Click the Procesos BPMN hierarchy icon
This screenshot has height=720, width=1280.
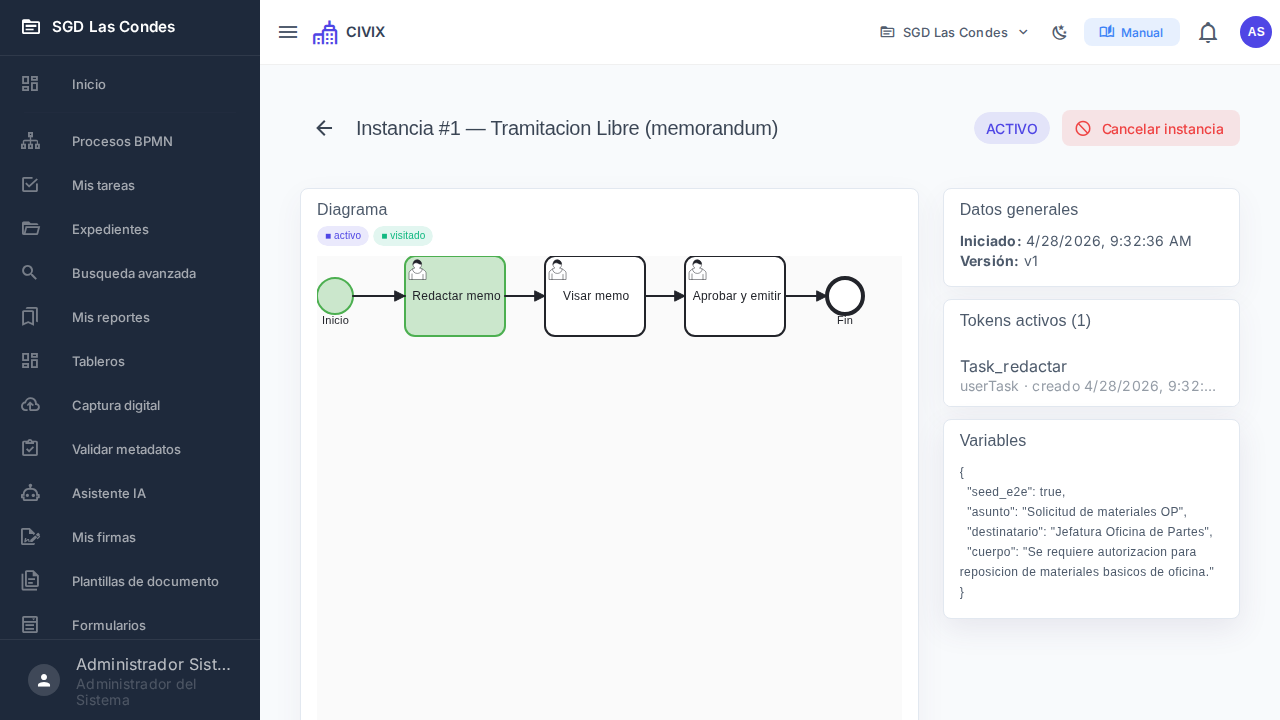click(30, 141)
